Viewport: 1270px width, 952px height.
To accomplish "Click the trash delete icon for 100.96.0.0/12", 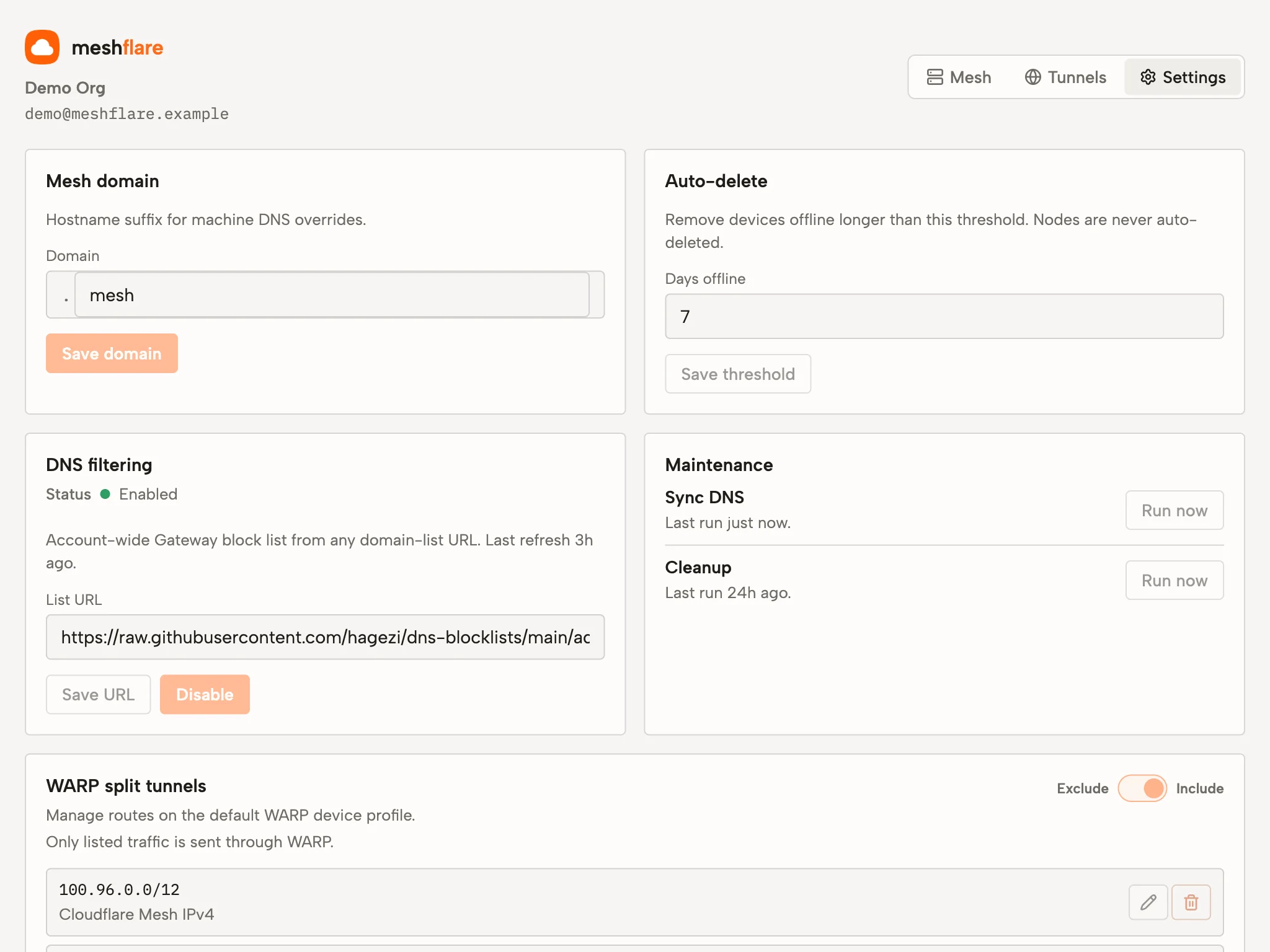I will coord(1191,902).
